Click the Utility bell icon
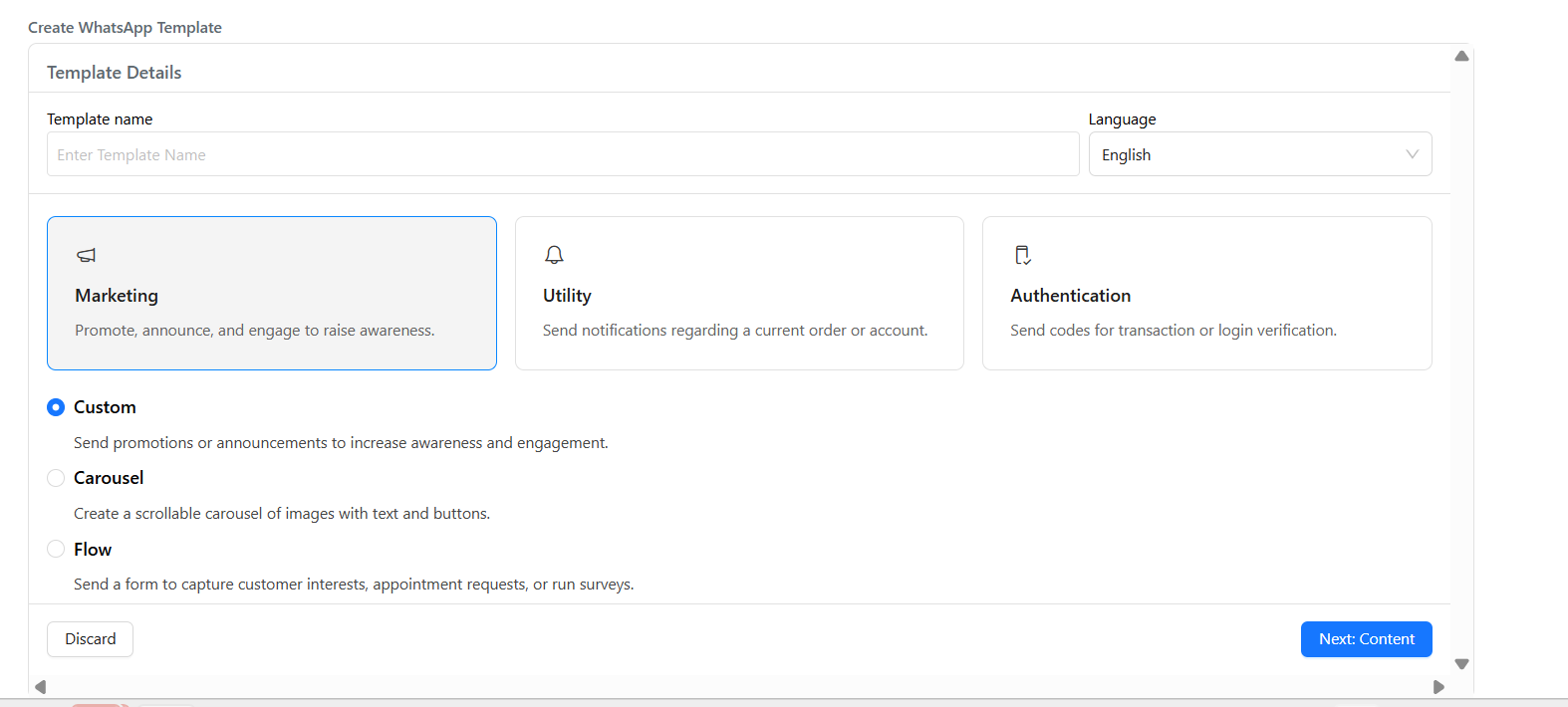The image size is (1568, 707). 554,255
